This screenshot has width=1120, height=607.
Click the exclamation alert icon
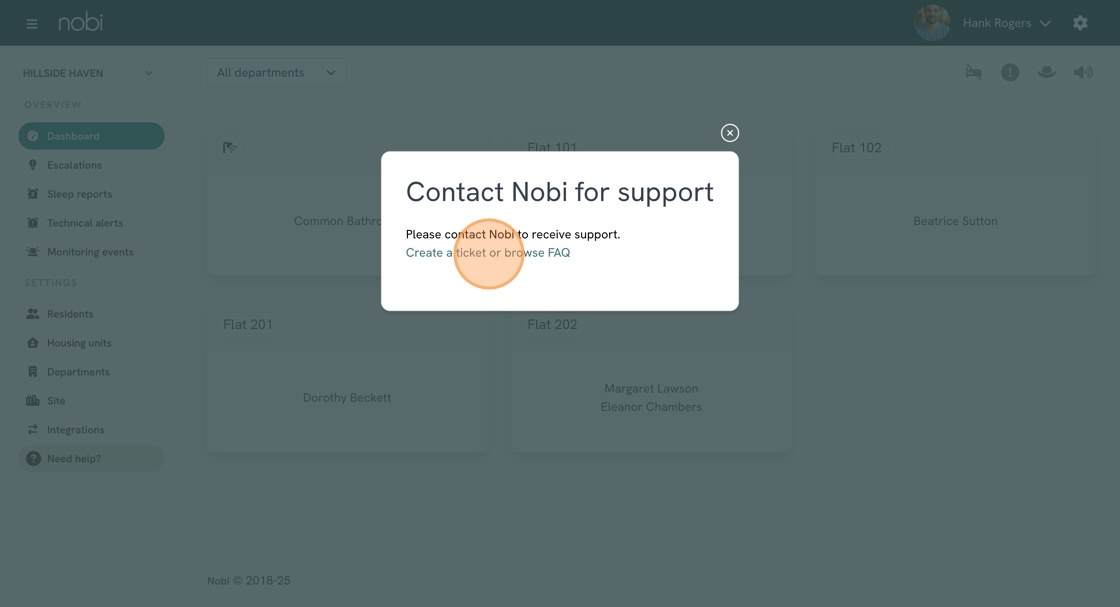pos(1010,72)
